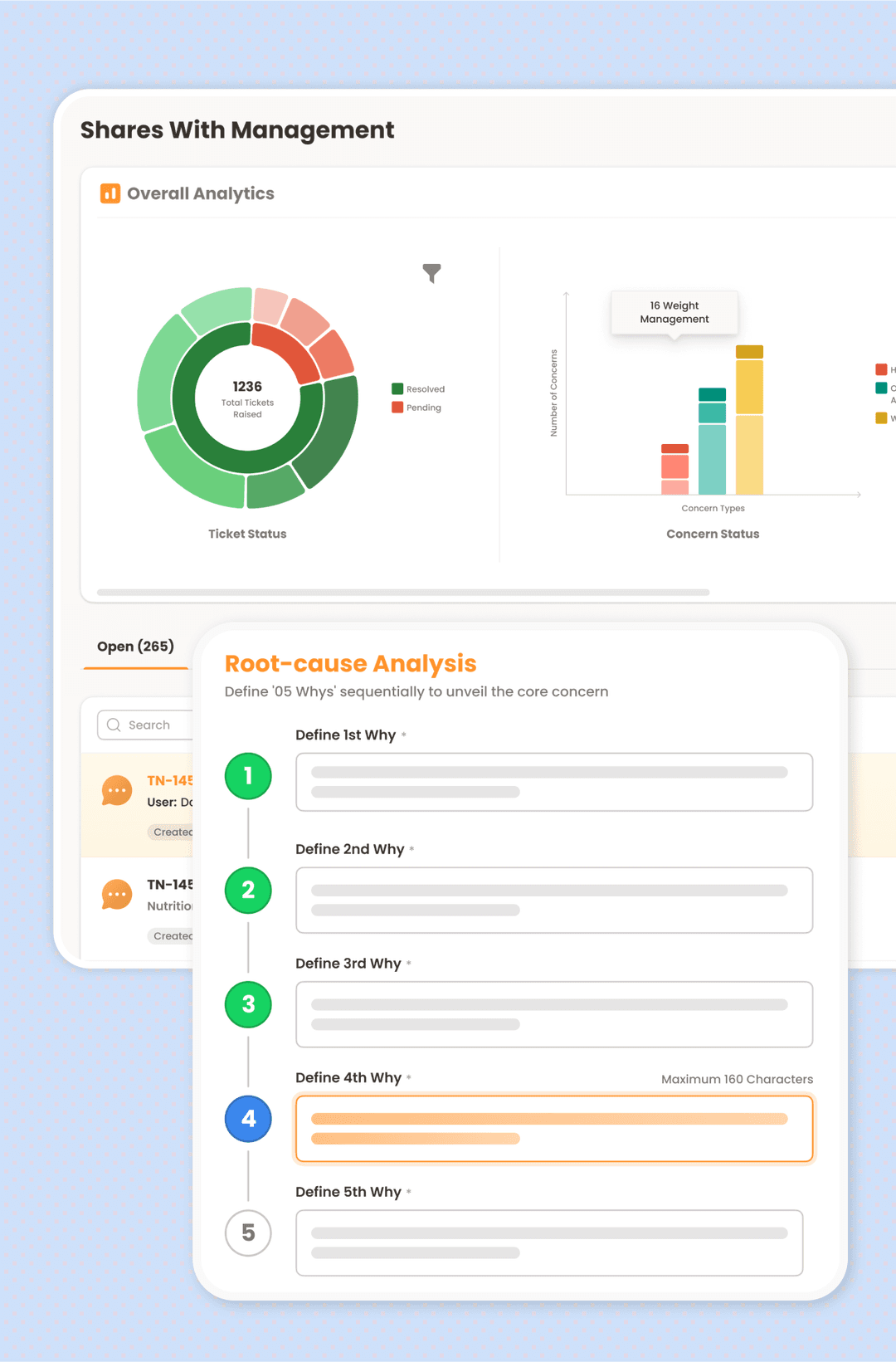Switch to the Open (265) tab
This screenshot has height=1362, width=896.
coord(135,647)
